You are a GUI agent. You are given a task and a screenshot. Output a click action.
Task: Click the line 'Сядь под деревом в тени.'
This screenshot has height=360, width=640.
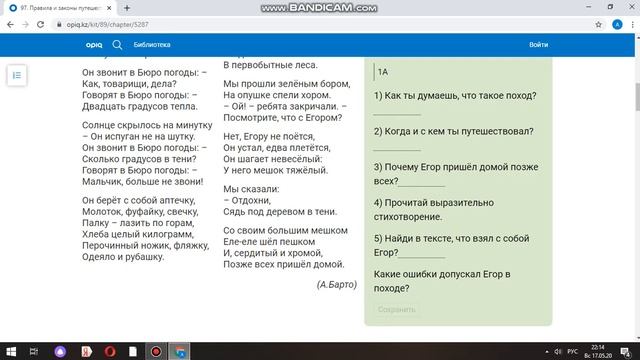click(280, 212)
